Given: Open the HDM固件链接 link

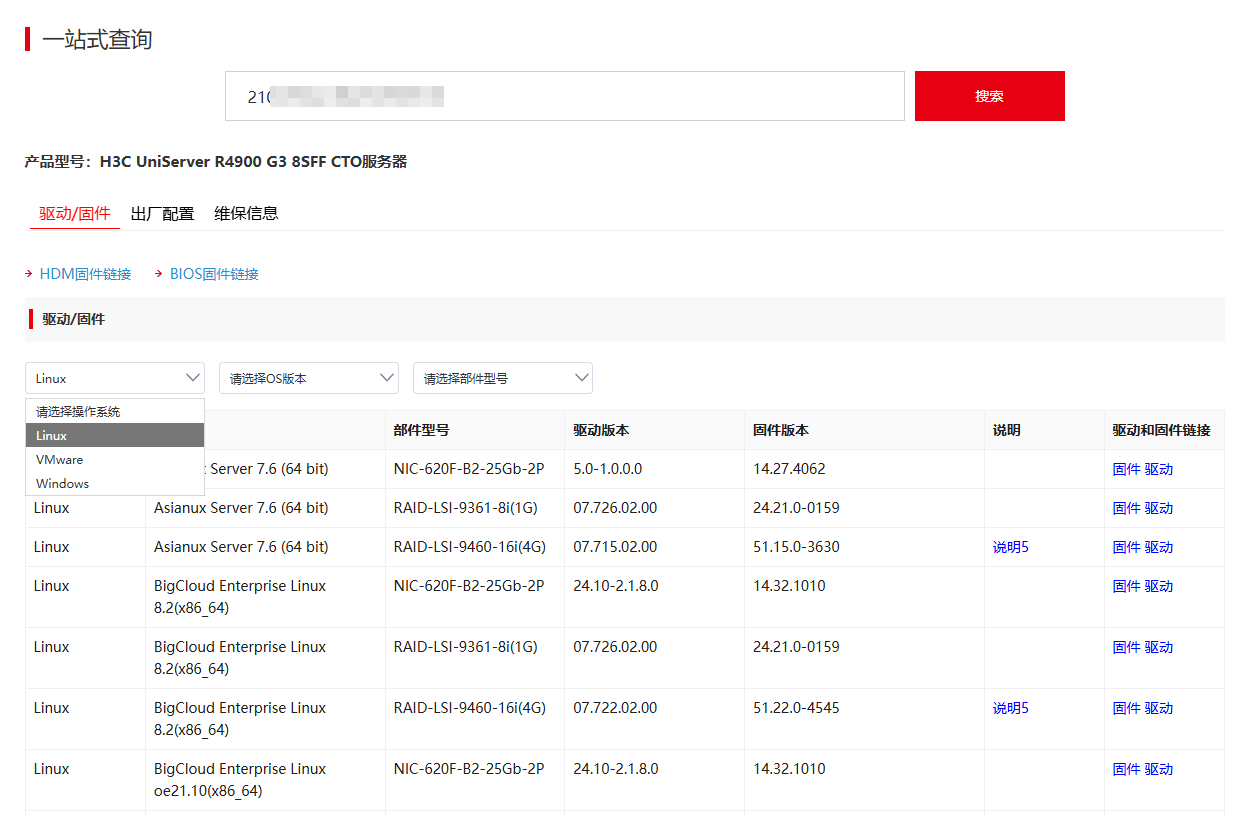Looking at the screenshot, I should (x=85, y=274).
